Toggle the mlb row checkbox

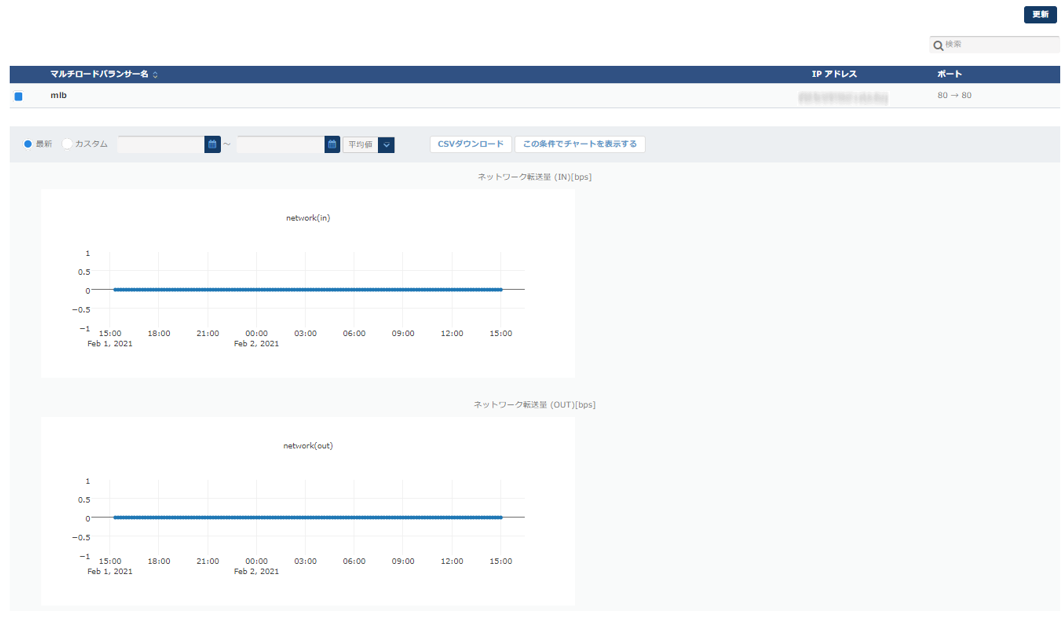18,96
